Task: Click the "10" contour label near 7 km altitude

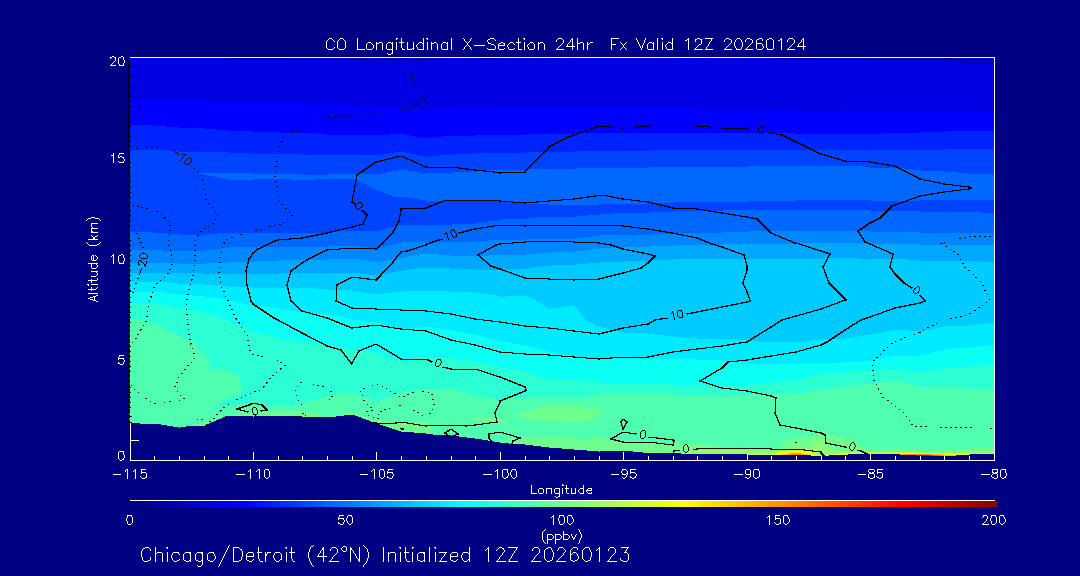Action: [x=677, y=315]
